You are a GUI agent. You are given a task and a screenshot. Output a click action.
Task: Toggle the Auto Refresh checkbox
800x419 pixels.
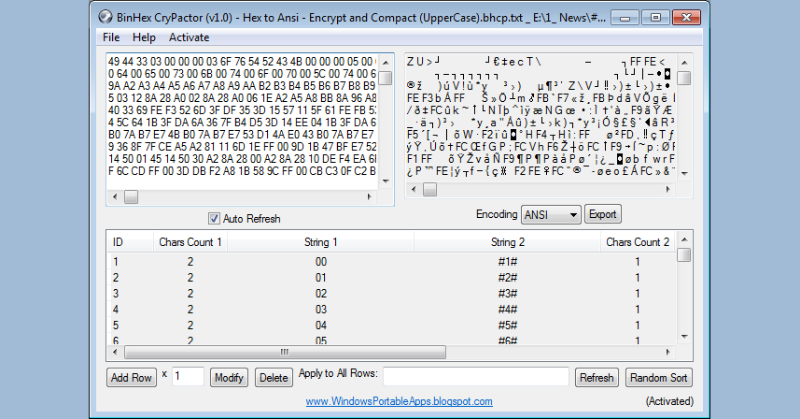pos(214,218)
